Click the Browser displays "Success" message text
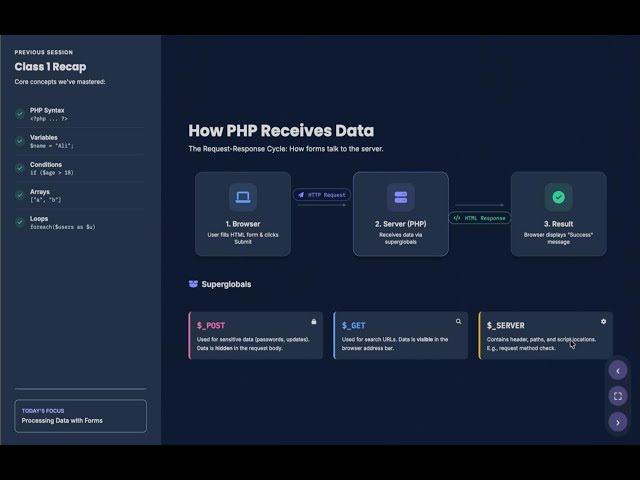 558,238
